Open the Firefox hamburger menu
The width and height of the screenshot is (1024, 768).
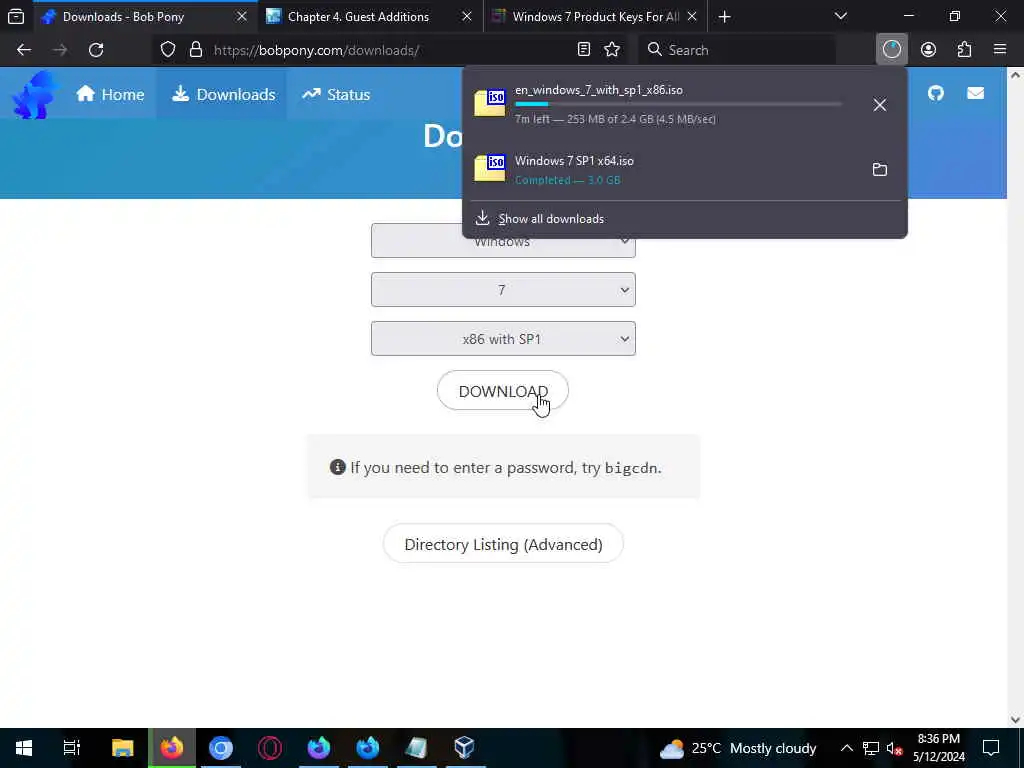coord(1000,50)
